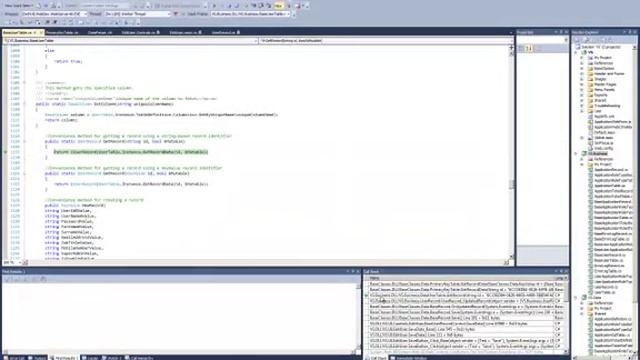Switch to the Locals tab
Screen dimensions: 640x360
pyautogui.click(x=90, y=358)
